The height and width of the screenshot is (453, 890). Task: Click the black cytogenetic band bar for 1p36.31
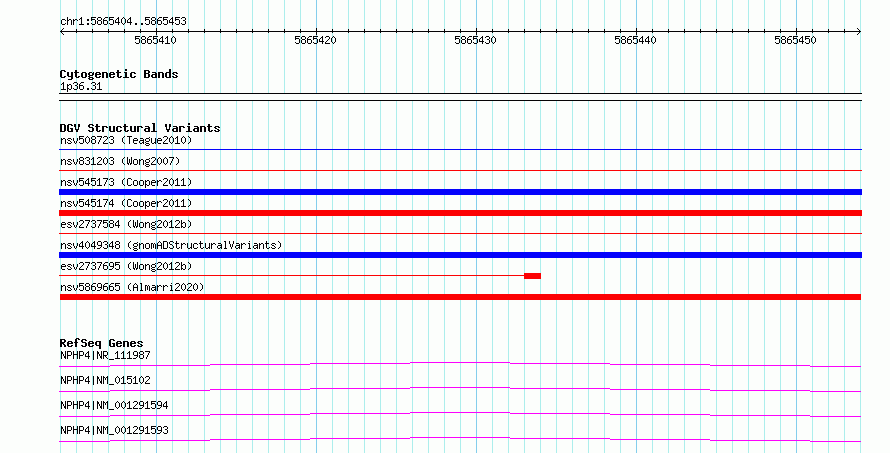[460, 97]
